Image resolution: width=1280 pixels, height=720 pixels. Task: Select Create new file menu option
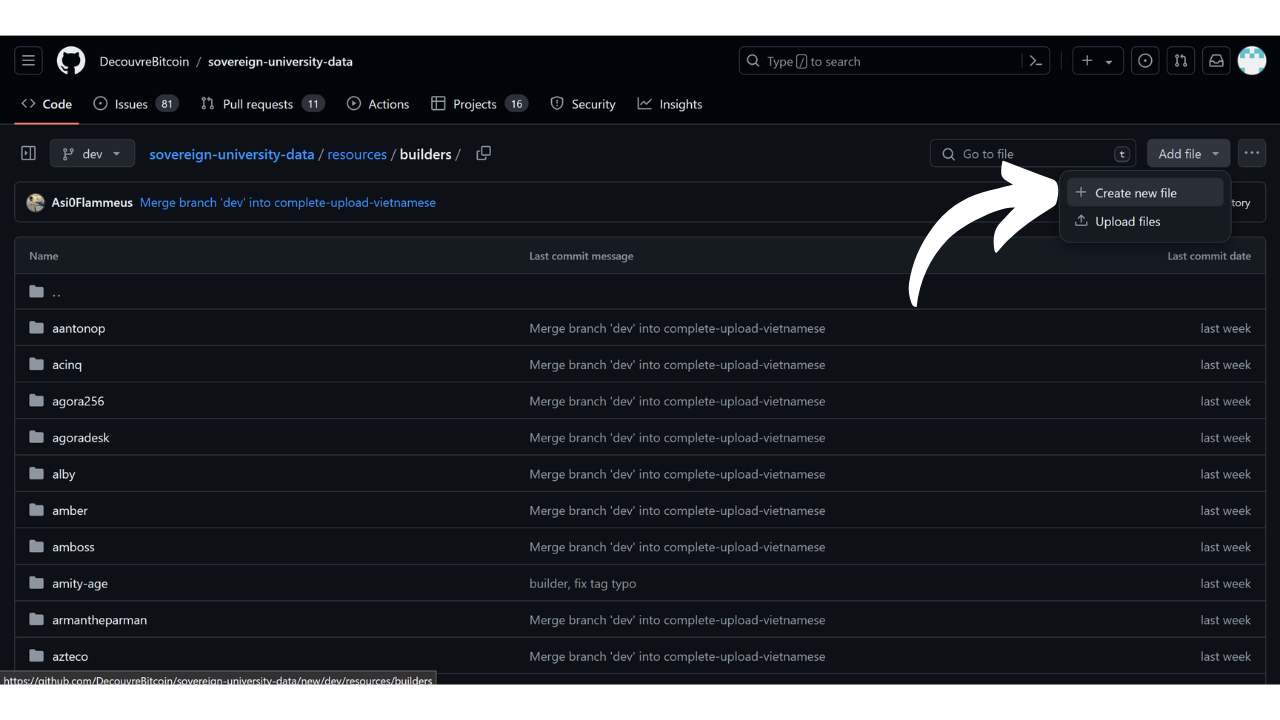[x=1135, y=193]
